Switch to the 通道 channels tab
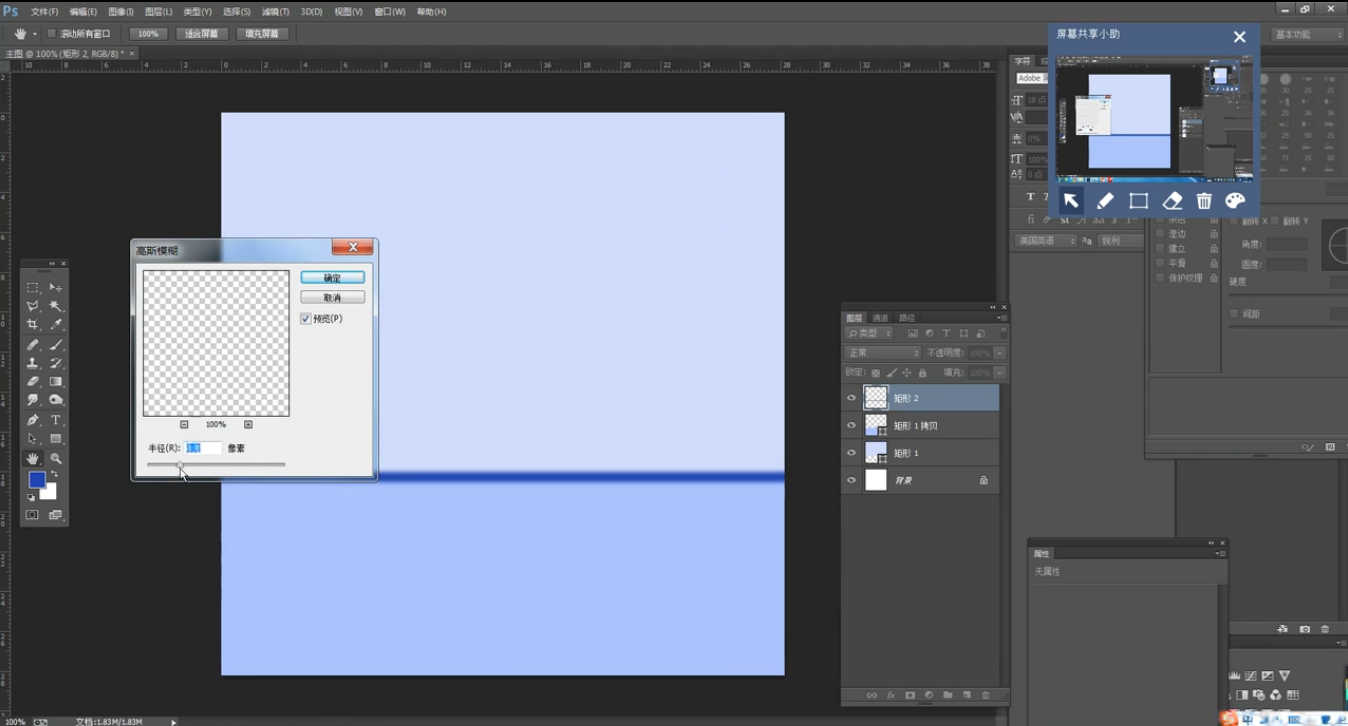 pyautogui.click(x=881, y=318)
